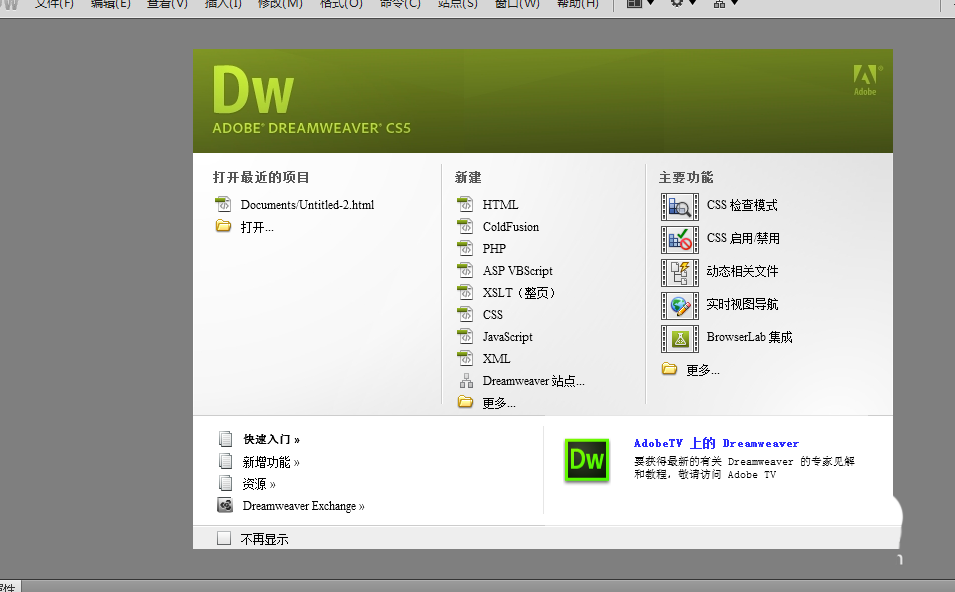This screenshot has height=592, width=955.
Task: Open the BrowserLab 集成 feature text
Action: pyautogui.click(x=749, y=337)
